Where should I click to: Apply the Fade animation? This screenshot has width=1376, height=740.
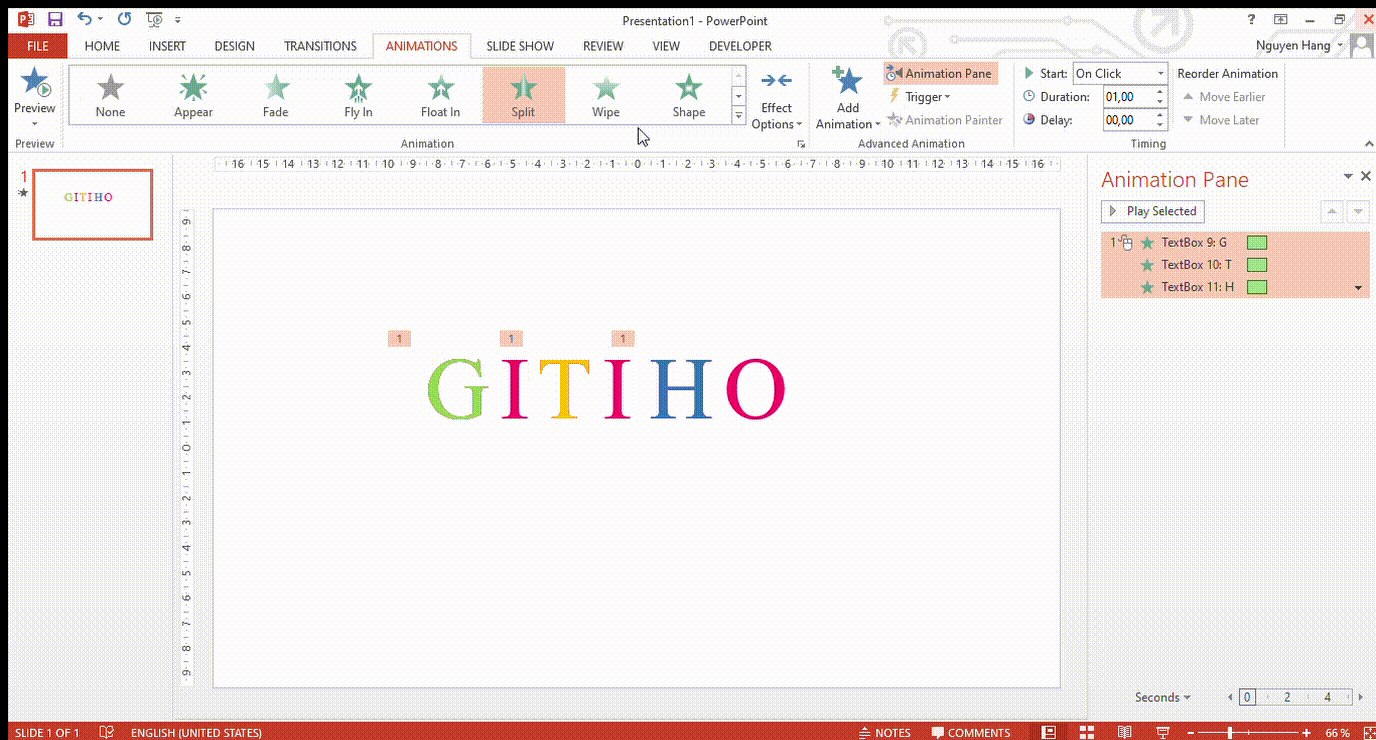(x=275, y=95)
